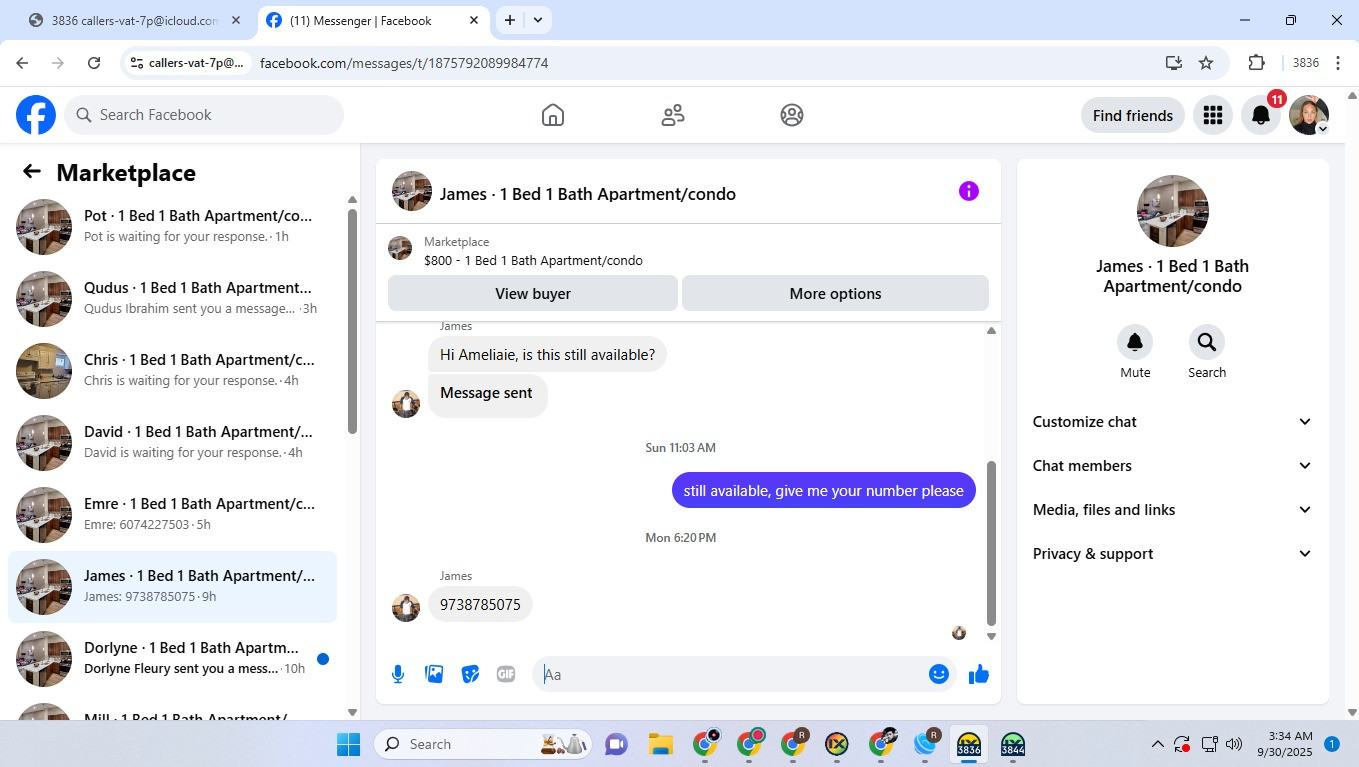
Task: Open the Chris apartment conversation
Action: [x=173, y=371]
